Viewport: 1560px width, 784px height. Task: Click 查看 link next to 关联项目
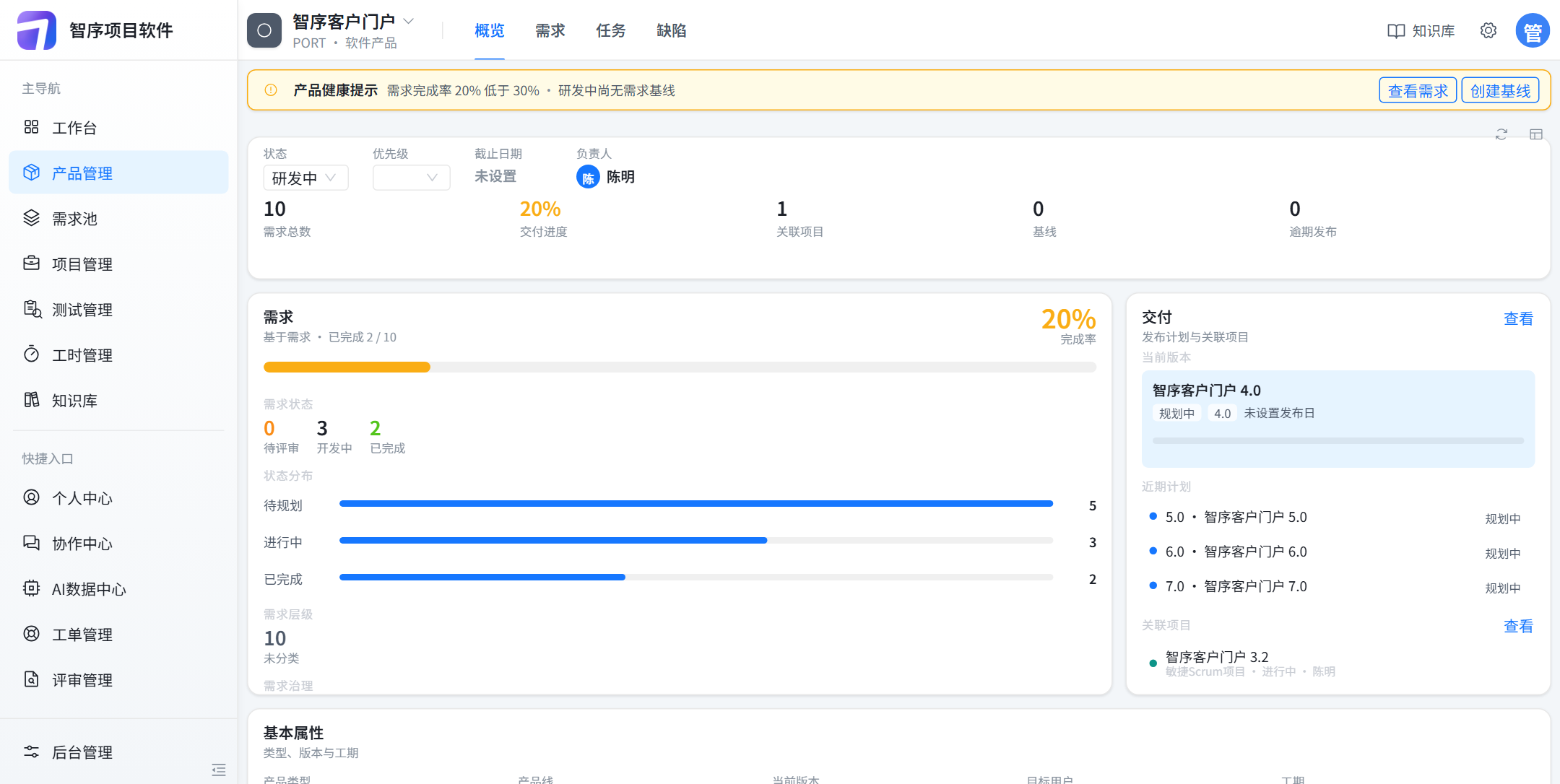(x=1518, y=627)
